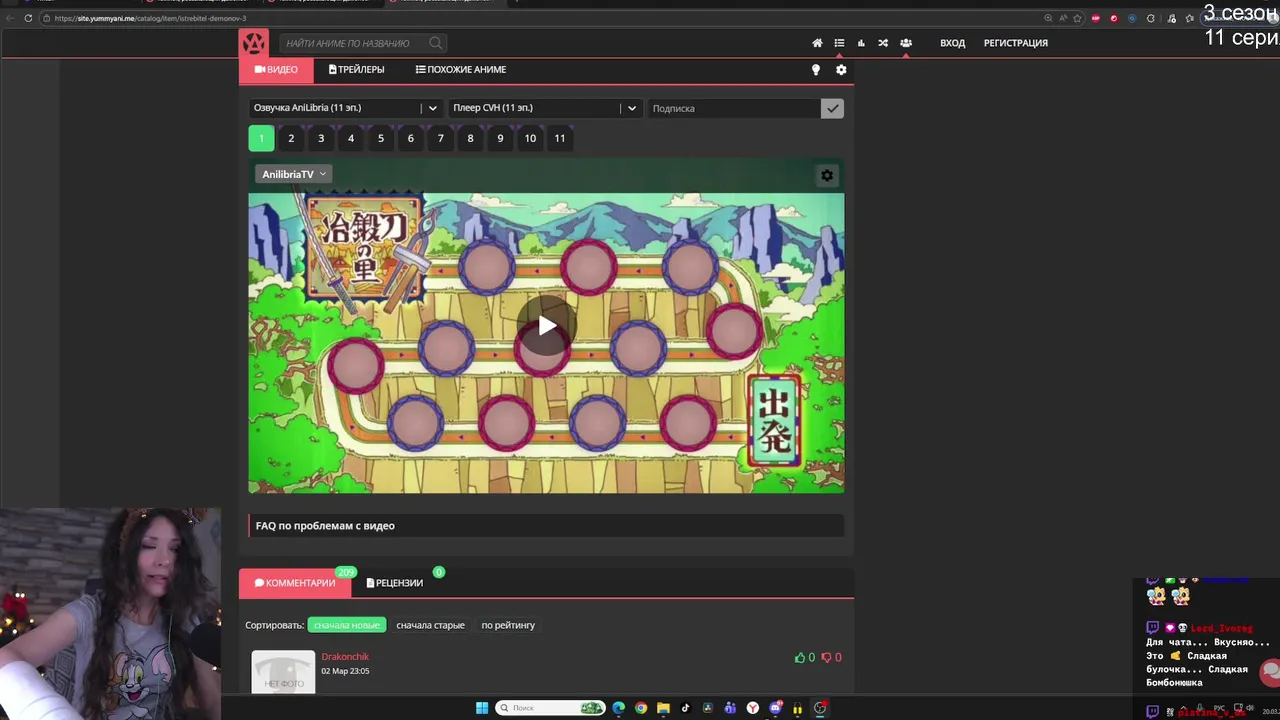Viewport: 1280px width, 720px height.
Task: Reload the browser page
Action: [28, 18]
